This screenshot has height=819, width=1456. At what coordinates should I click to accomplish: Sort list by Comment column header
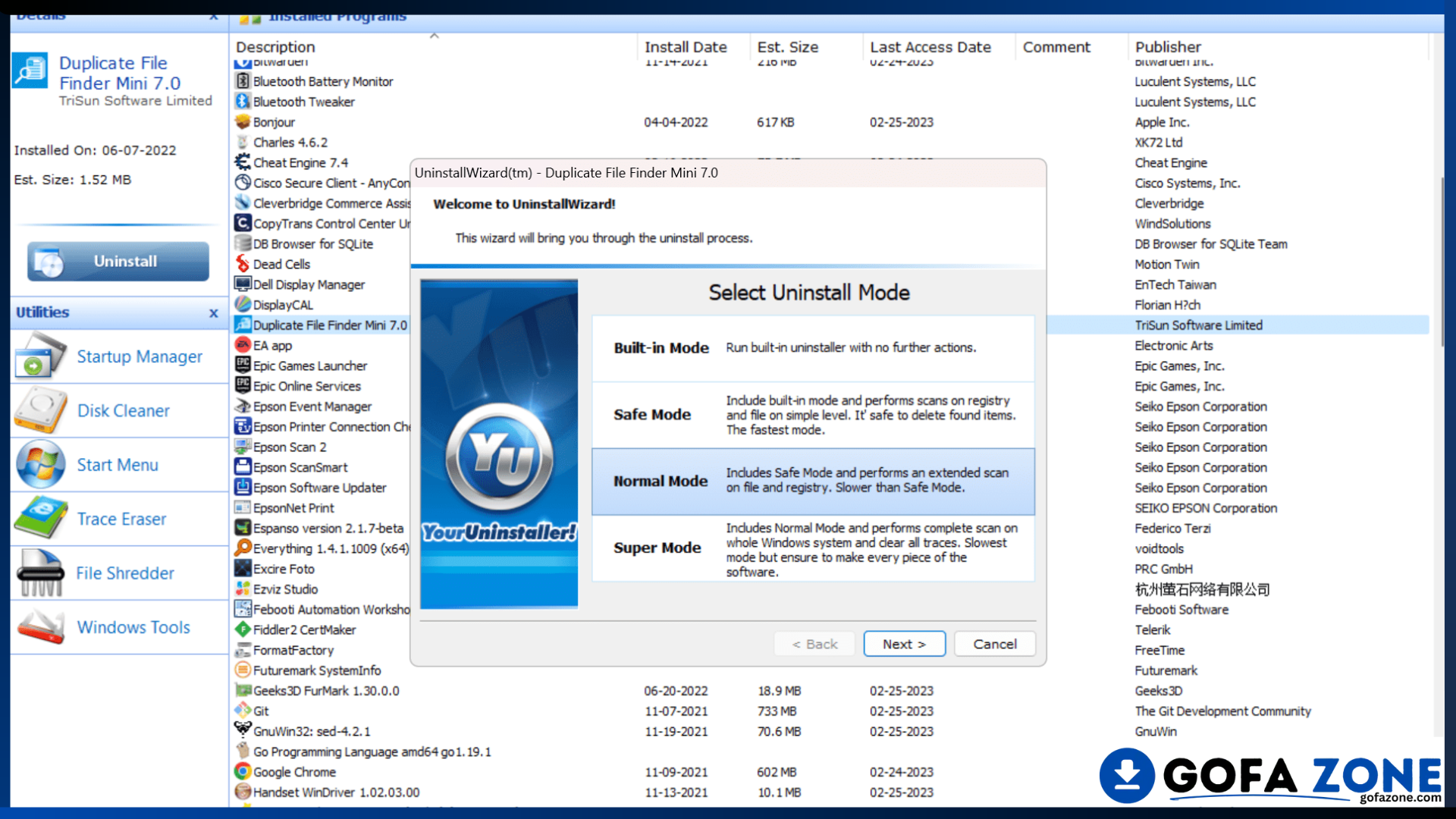[x=1072, y=47]
